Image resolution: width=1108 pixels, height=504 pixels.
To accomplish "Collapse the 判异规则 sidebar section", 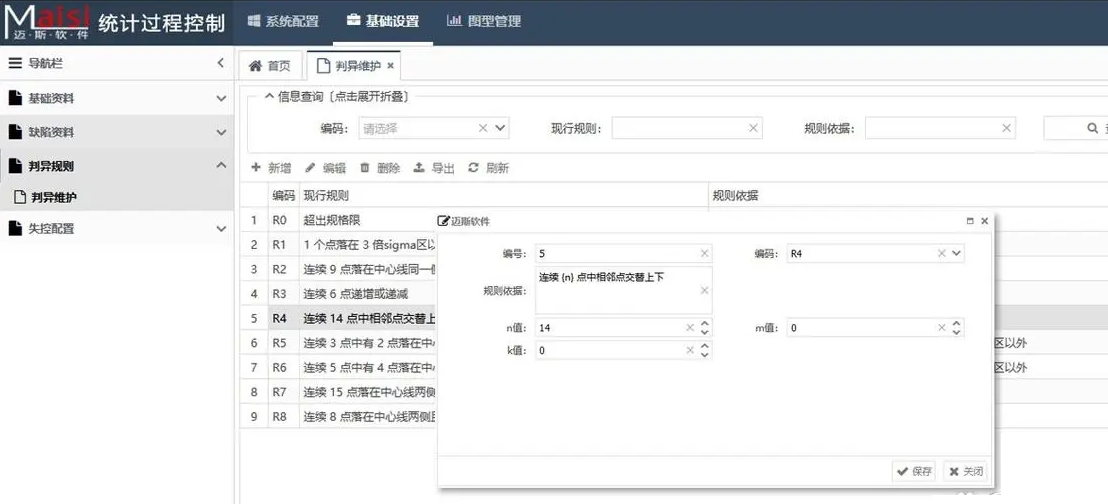I will click(117, 166).
